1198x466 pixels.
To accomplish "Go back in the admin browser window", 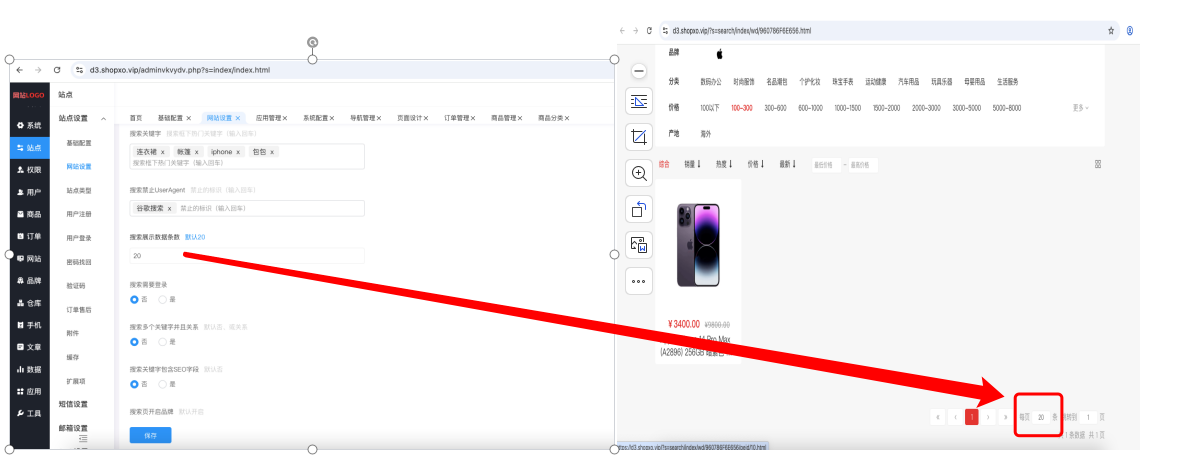I will (20, 70).
